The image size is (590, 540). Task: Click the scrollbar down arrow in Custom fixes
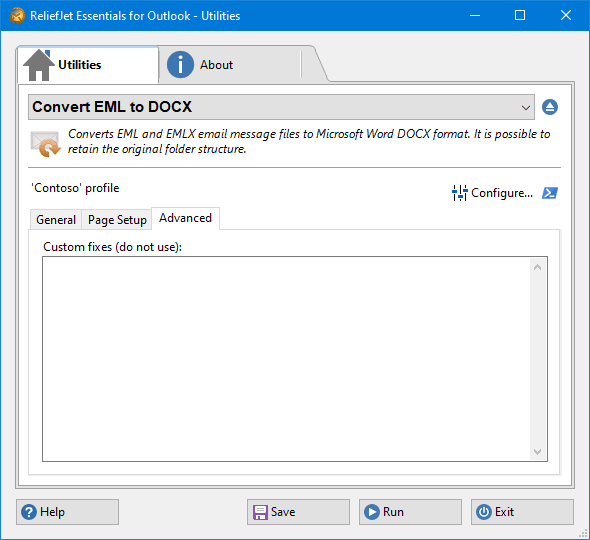point(537,451)
